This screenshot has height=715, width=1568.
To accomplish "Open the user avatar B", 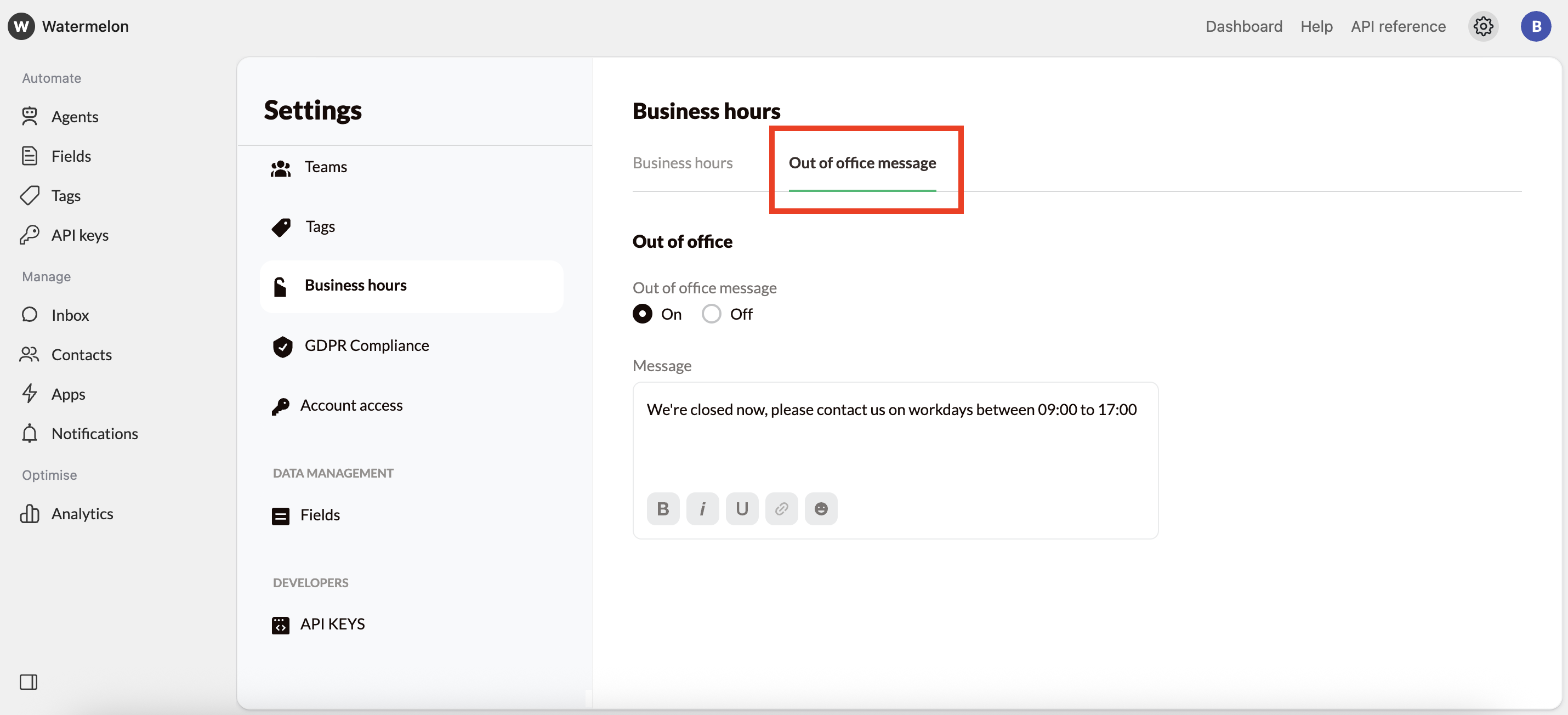I will click(x=1535, y=26).
